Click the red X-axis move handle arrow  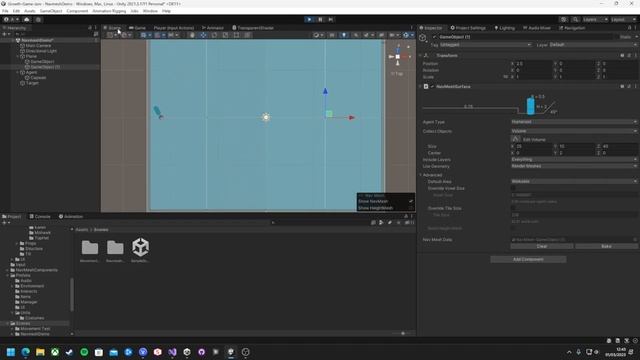351,118
